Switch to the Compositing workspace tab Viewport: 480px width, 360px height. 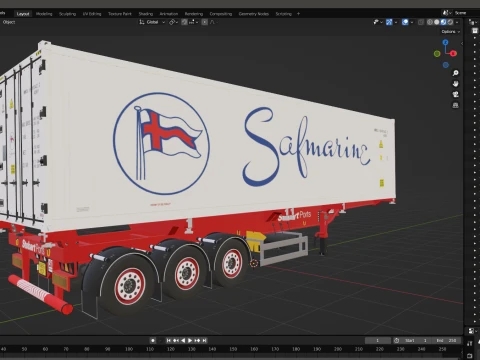tap(221, 14)
